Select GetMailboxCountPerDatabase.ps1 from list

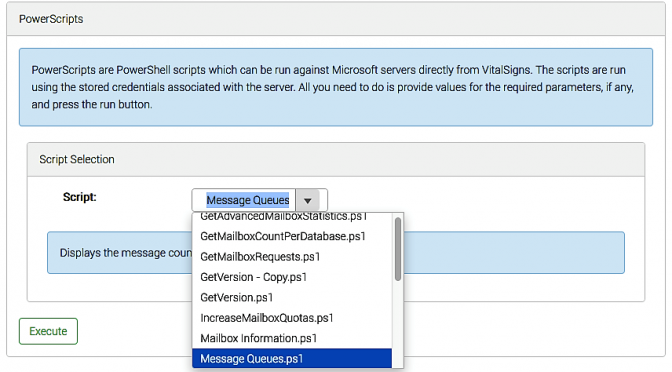pos(292,236)
